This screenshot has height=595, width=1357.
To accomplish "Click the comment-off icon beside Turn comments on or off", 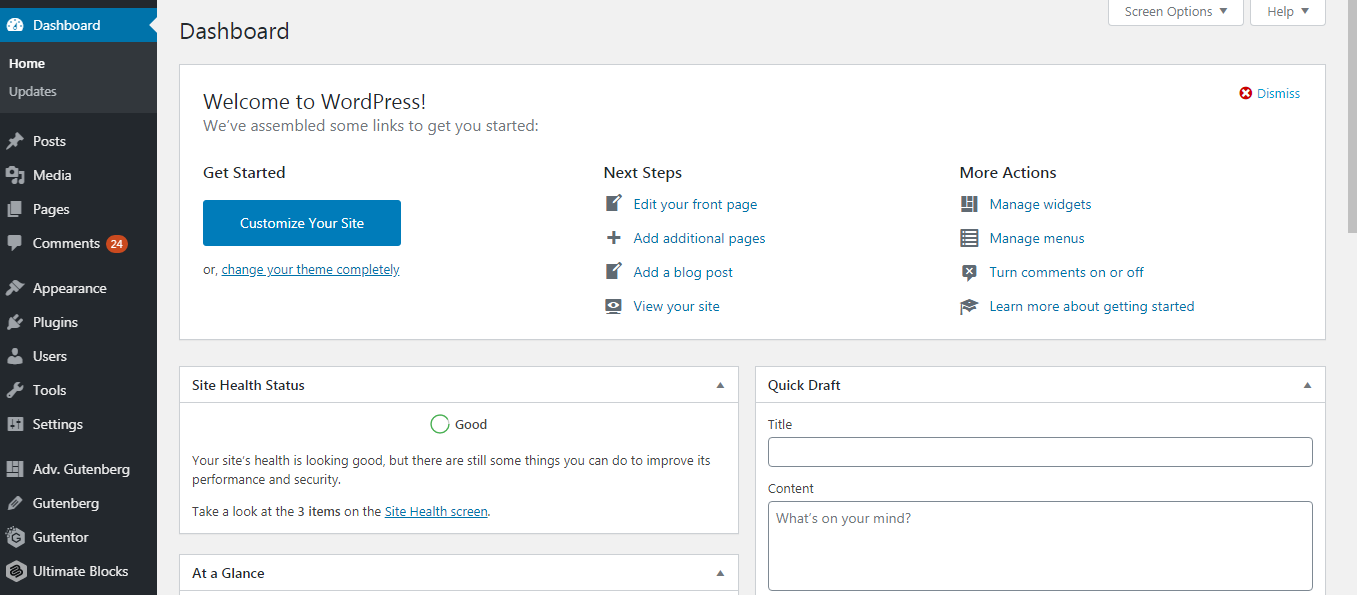I will click(x=969, y=272).
